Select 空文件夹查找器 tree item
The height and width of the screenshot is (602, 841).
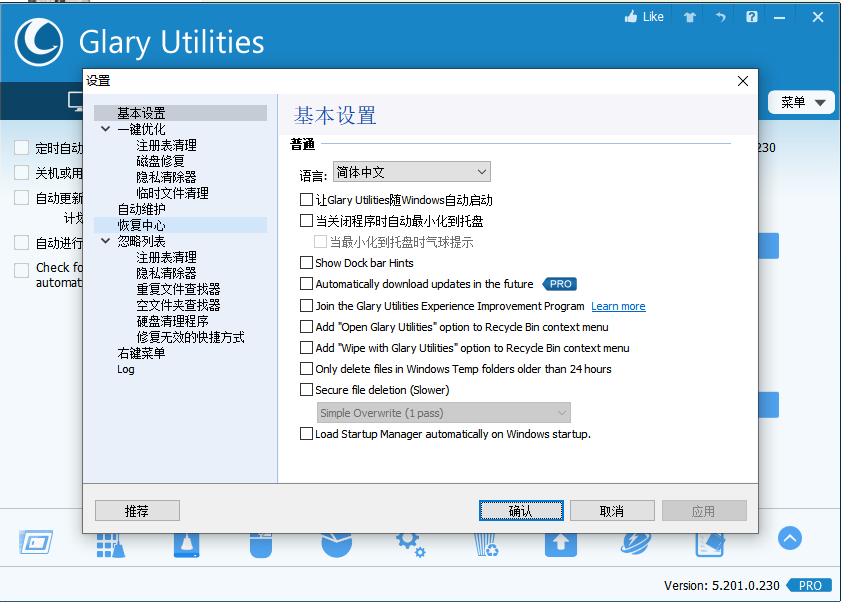coord(178,305)
